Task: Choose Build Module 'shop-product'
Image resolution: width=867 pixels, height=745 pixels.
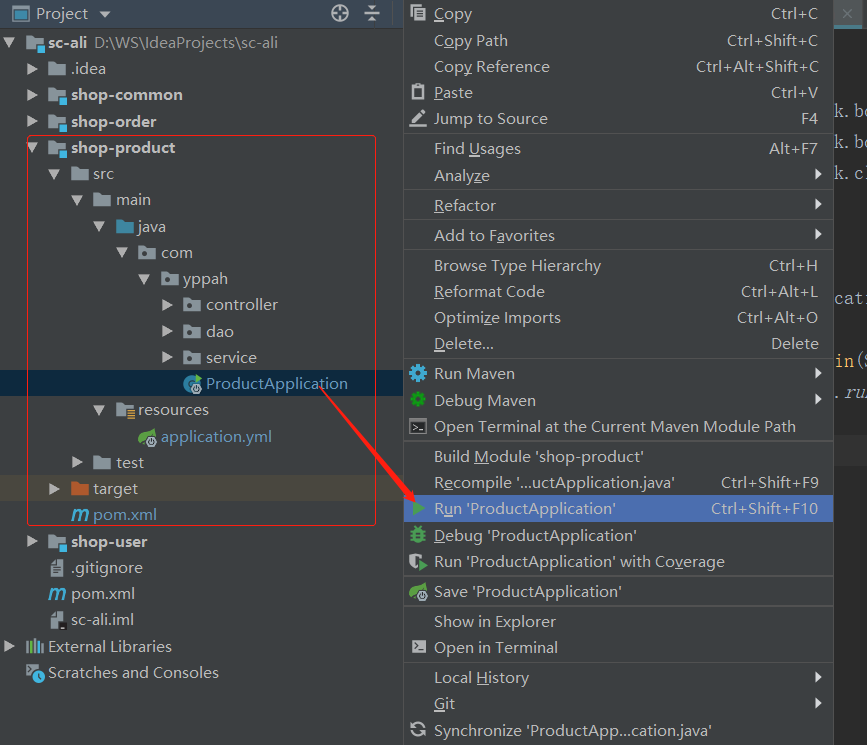Action: pos(618,456)
